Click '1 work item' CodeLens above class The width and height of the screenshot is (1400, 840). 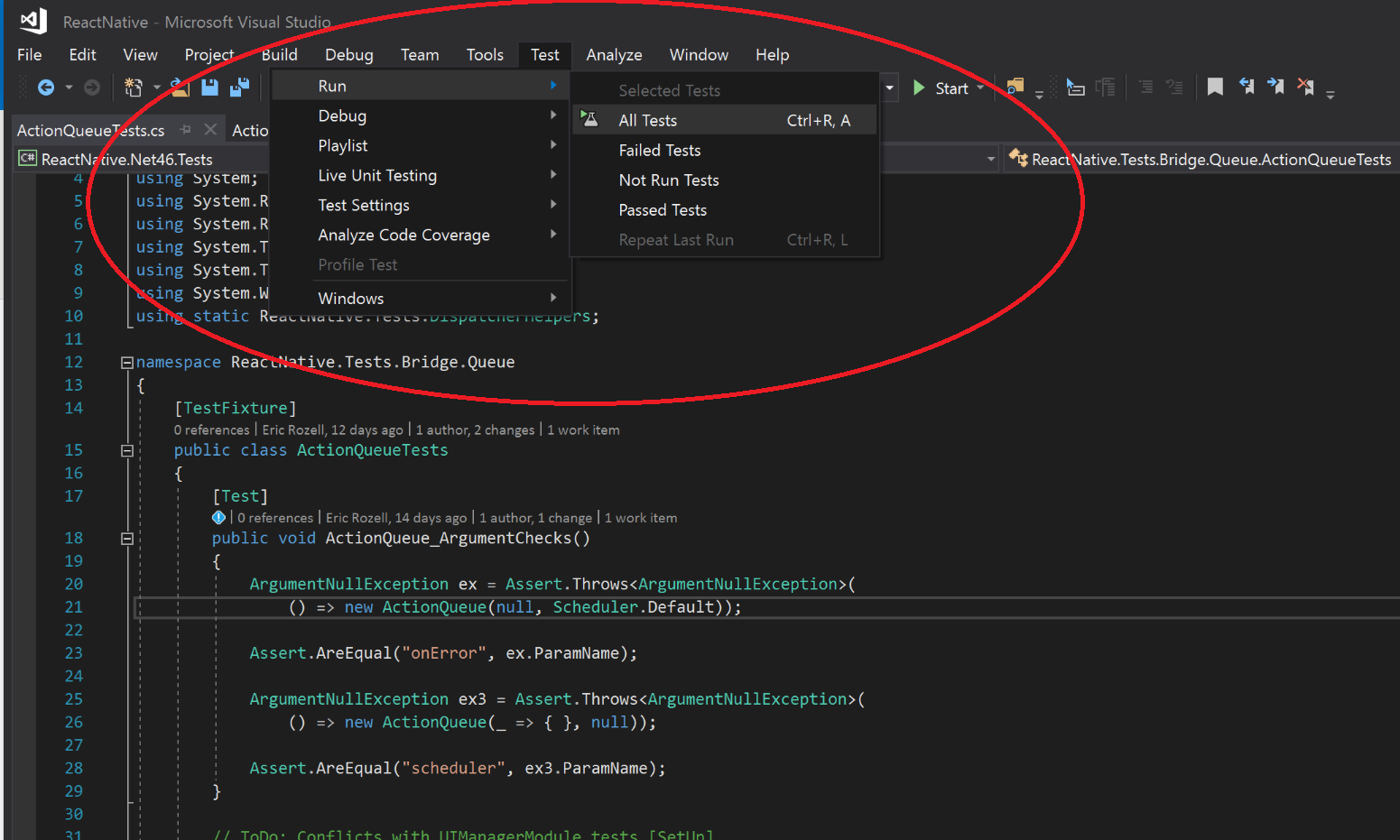583,430
